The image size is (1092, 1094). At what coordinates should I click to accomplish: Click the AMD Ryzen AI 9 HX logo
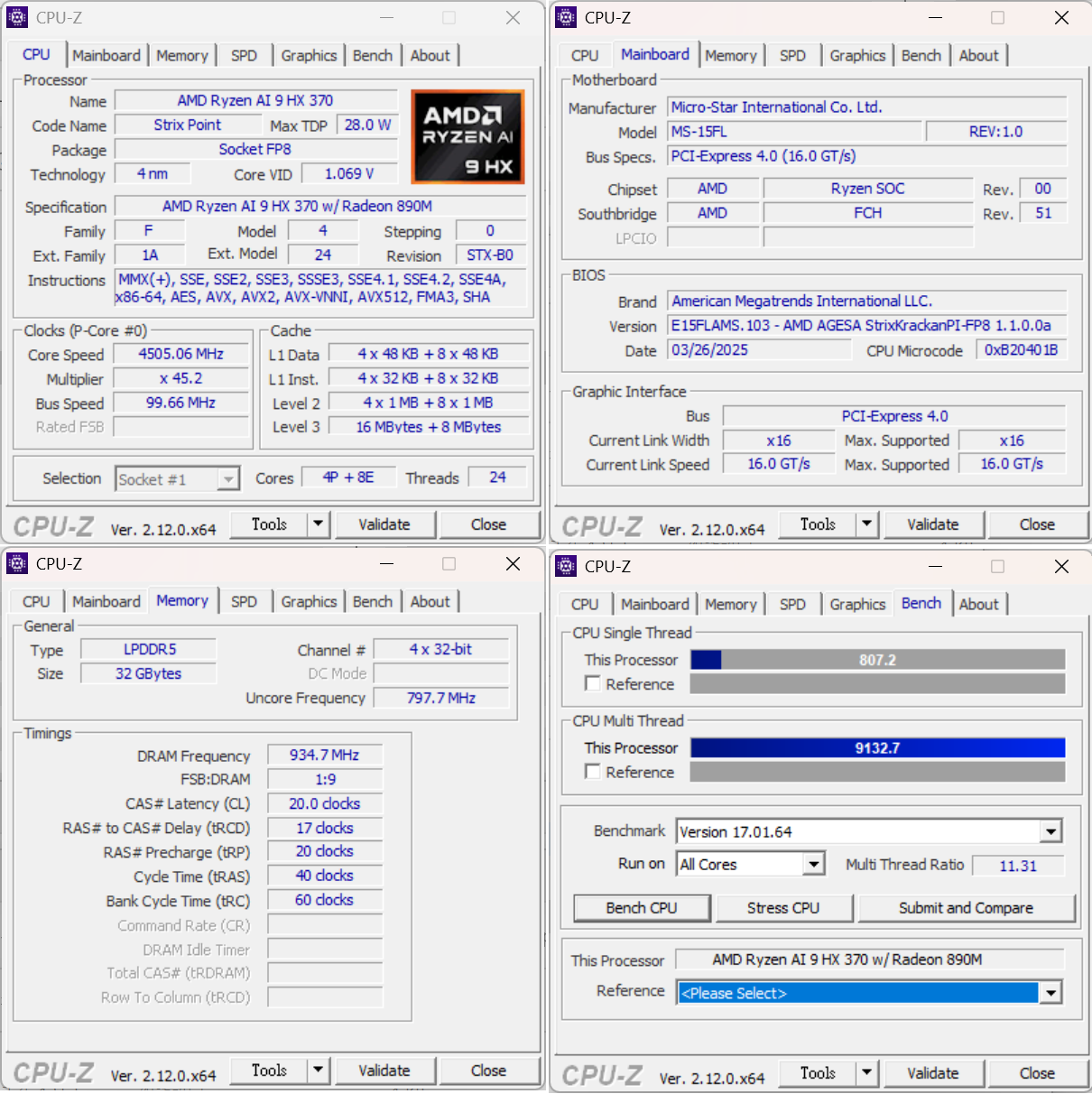click(467, 136)
